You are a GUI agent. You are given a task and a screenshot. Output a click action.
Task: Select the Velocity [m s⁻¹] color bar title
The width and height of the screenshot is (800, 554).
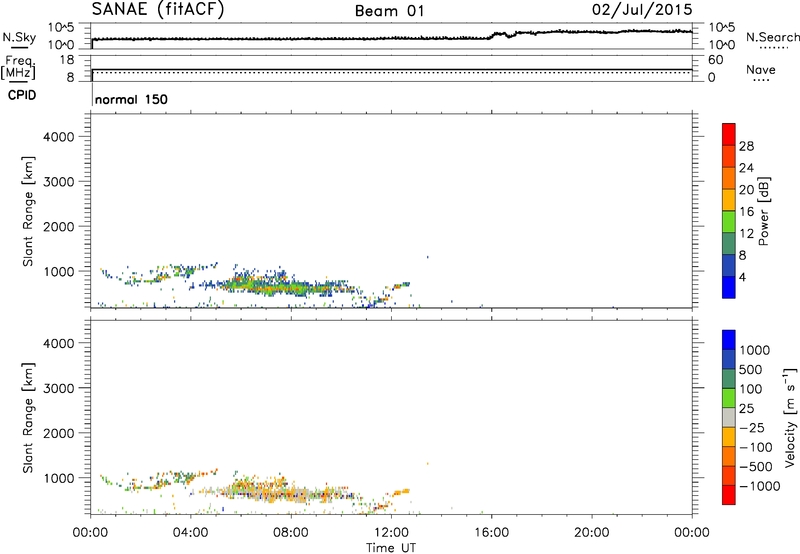[790, 417]
